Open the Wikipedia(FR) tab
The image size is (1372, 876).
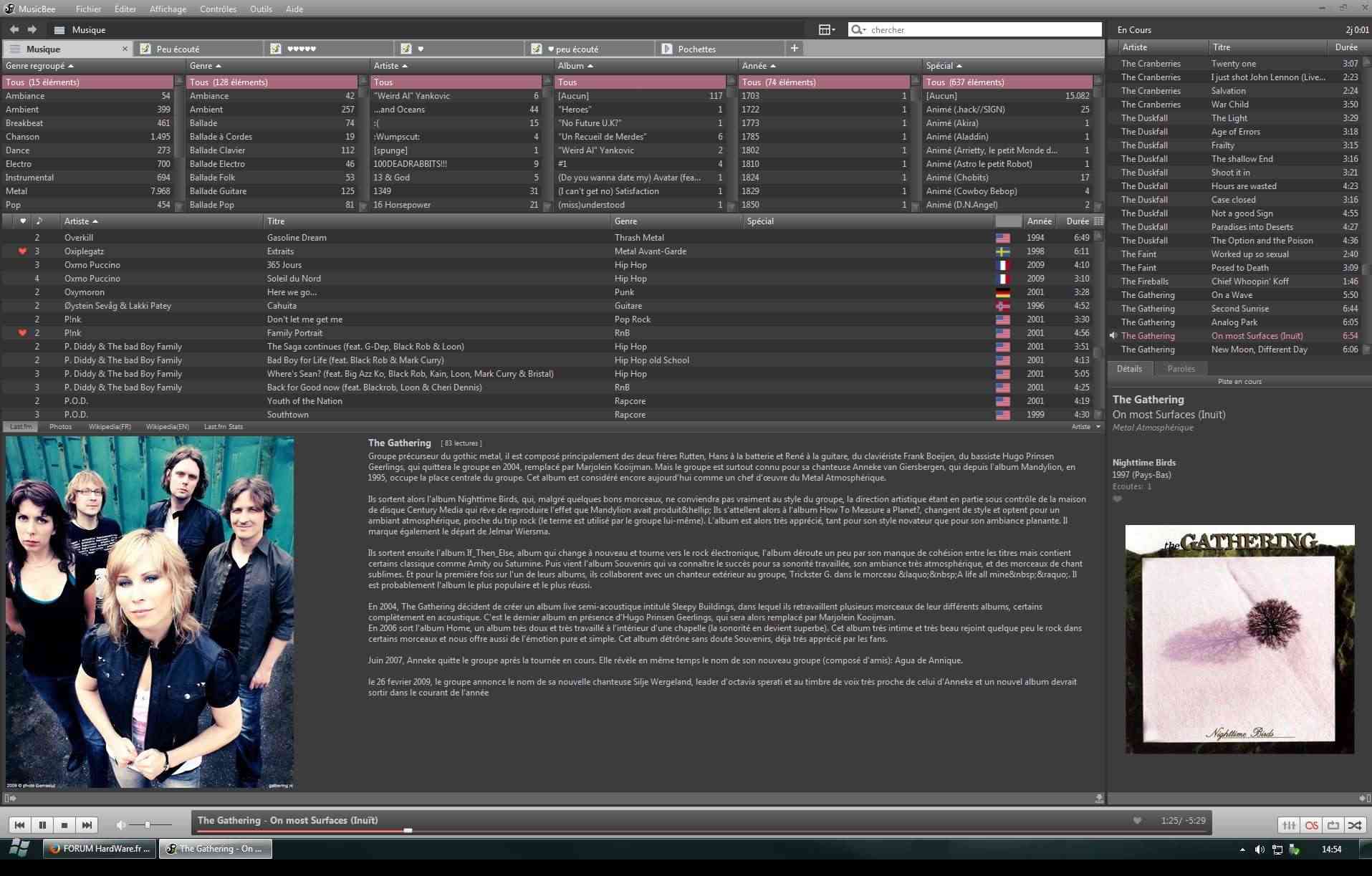coord(110,426)
